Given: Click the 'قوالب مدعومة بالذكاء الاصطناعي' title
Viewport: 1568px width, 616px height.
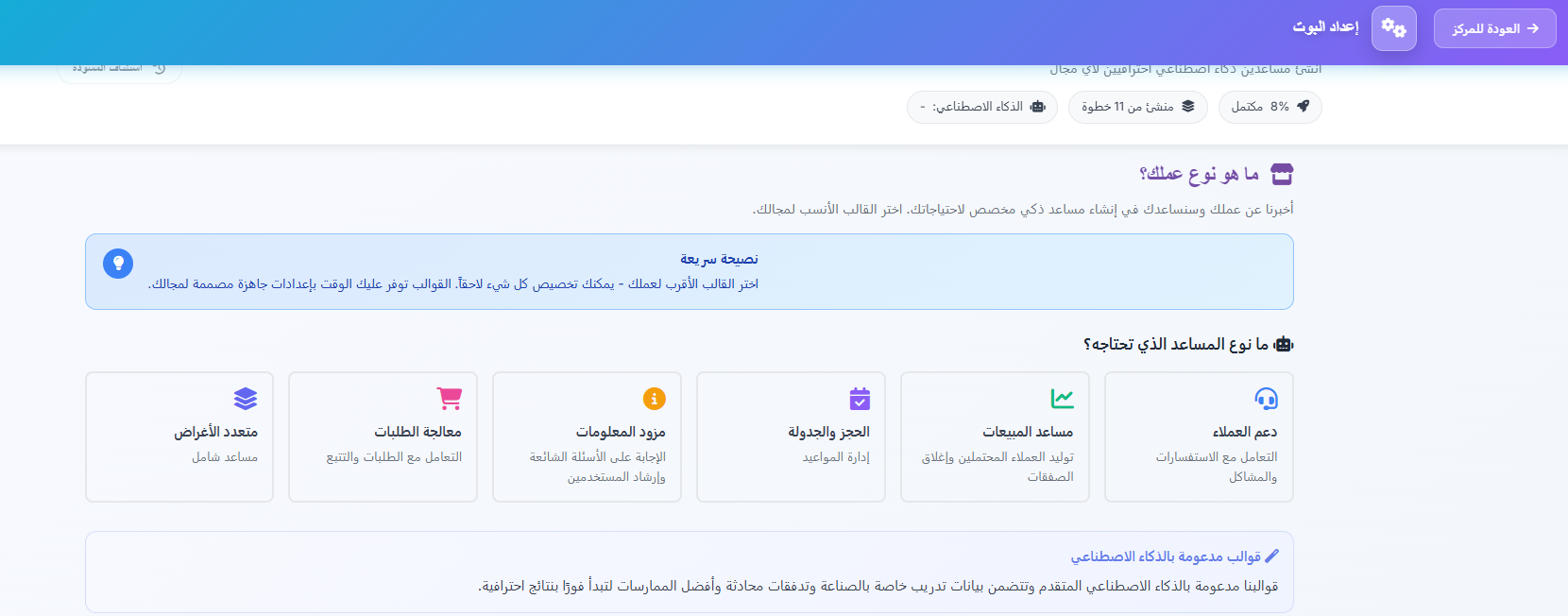Looking at the screenshot, I should pyautogui.click(x=1166, y=556).
